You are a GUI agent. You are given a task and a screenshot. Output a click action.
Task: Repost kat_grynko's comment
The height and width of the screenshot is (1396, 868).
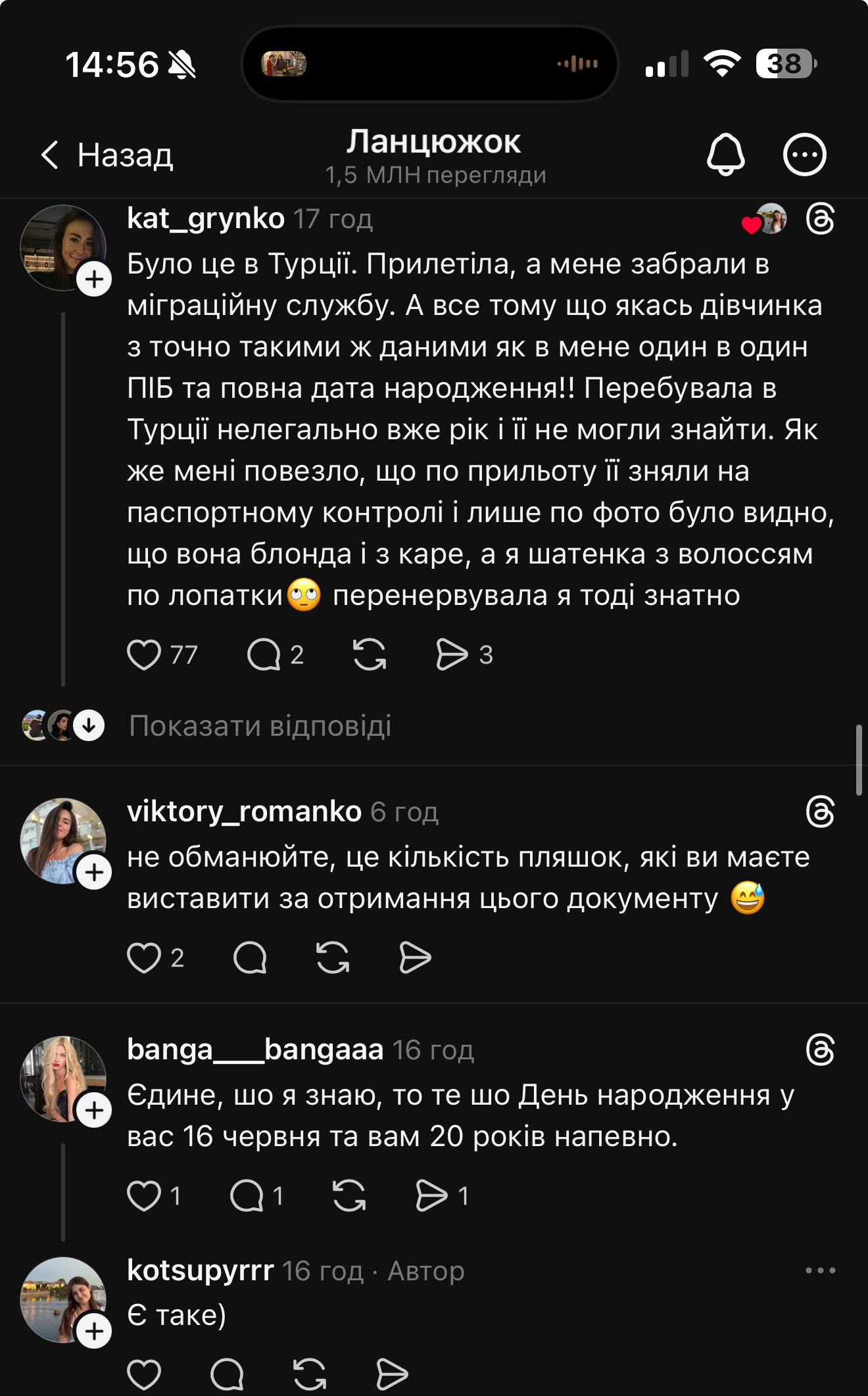point(370,655)
